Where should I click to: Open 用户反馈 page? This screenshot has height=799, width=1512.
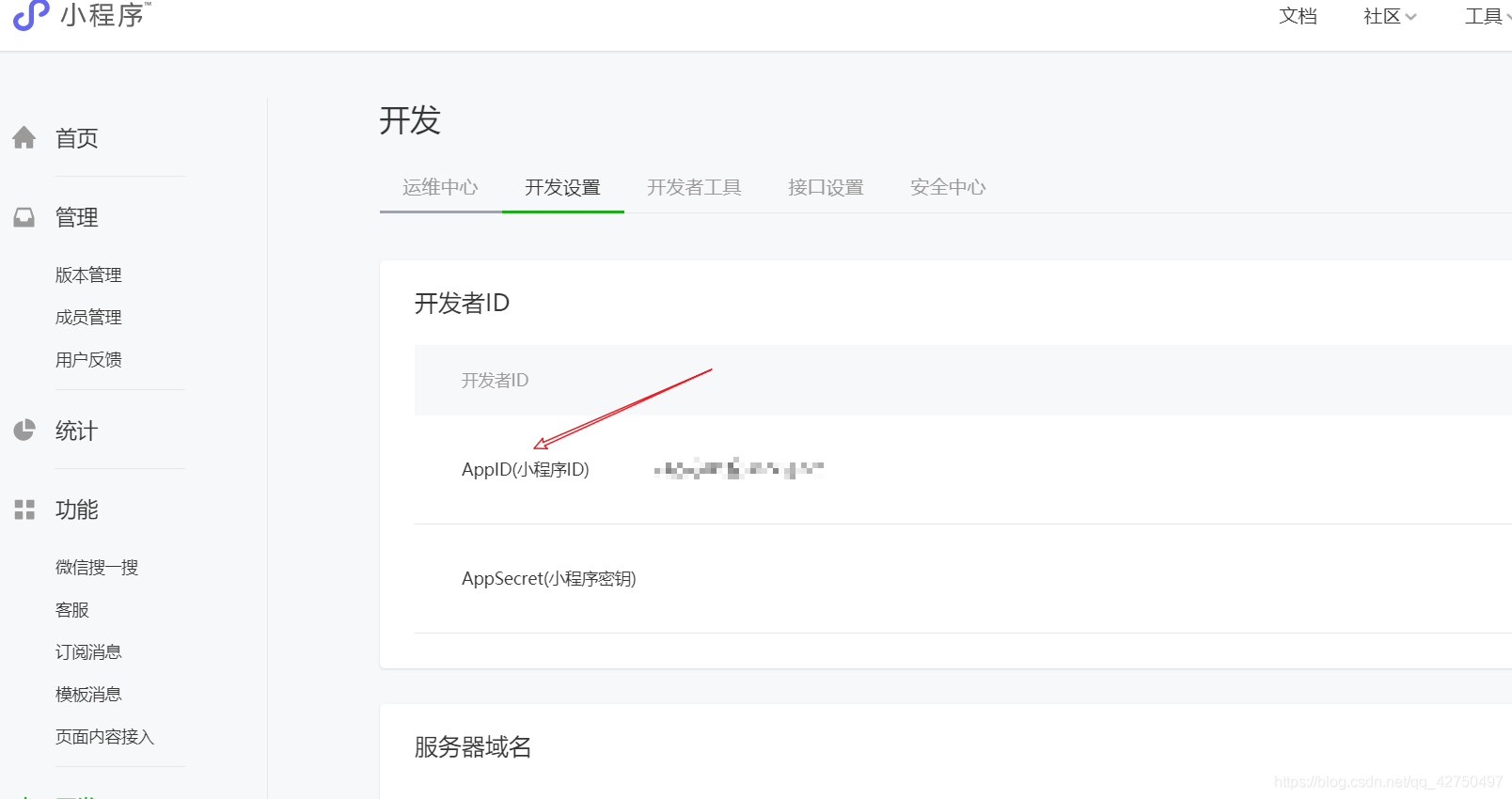[x=88, y=359]
